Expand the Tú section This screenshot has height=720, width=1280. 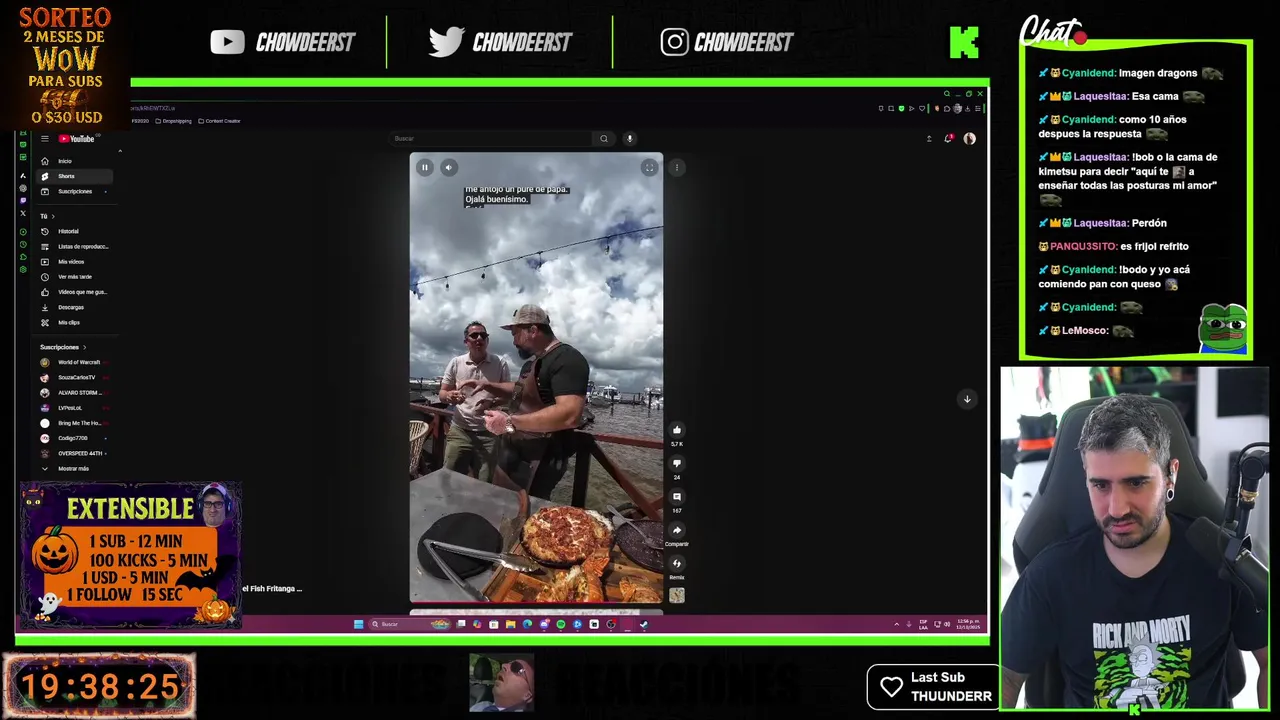pos(47,216)
